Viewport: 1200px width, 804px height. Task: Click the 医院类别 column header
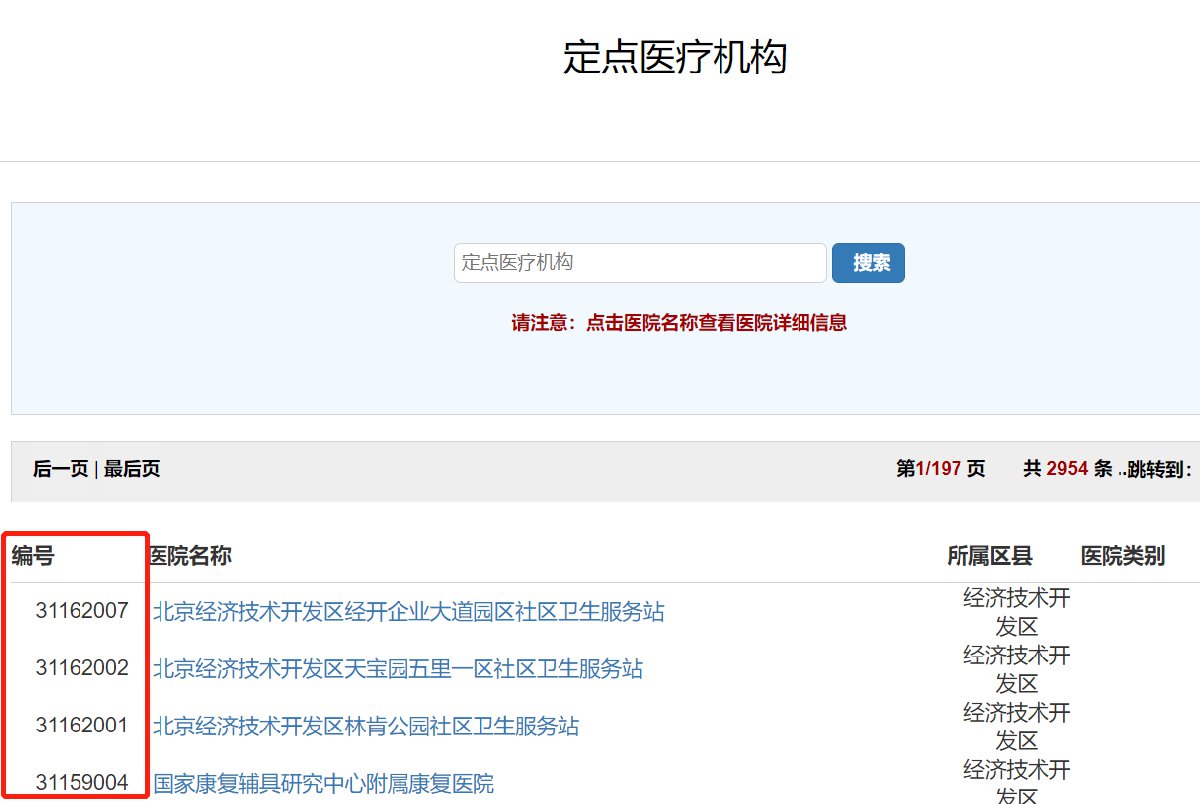1122,556
